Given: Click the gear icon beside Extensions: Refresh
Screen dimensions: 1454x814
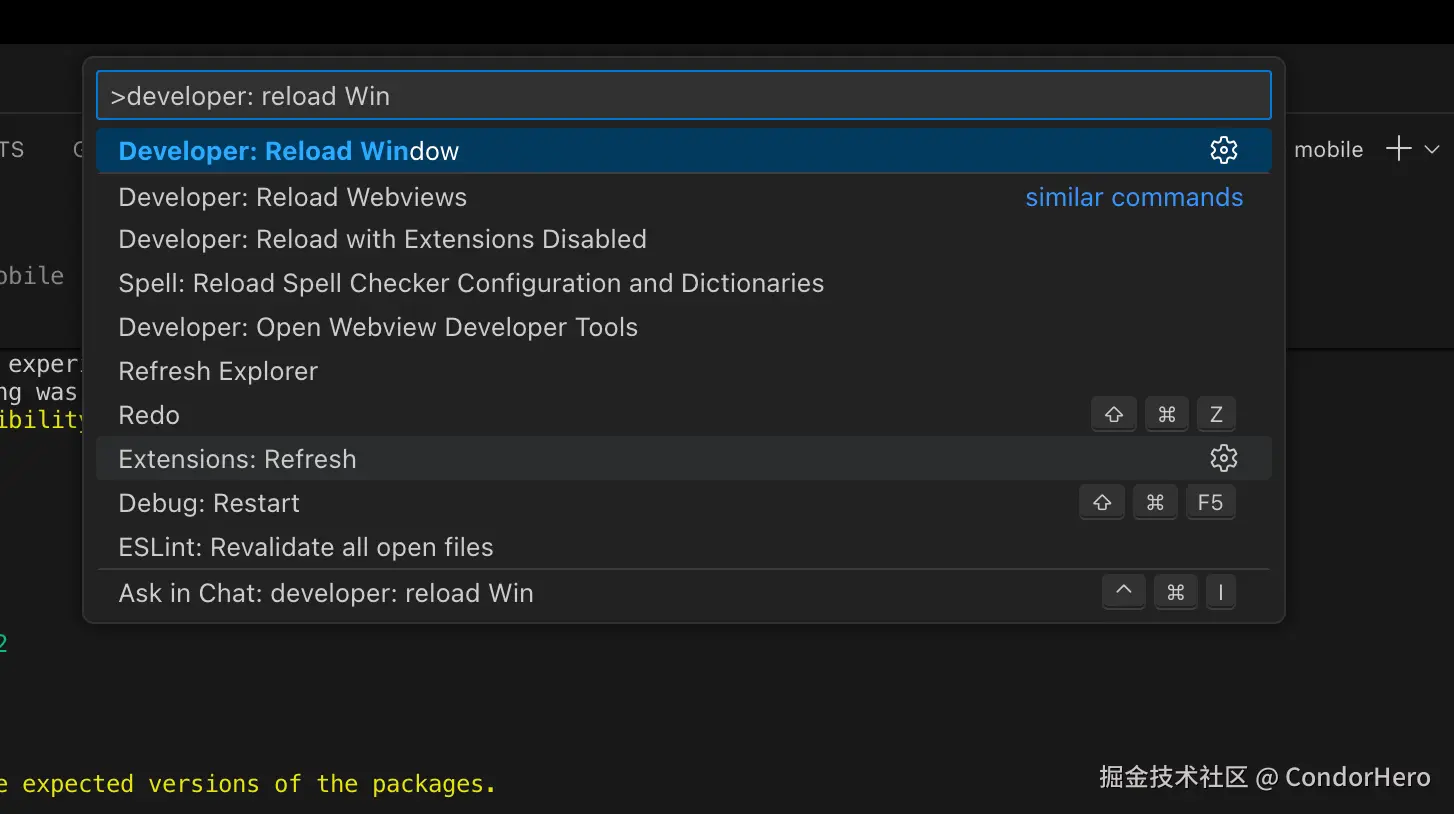Looking at the screenshot, I should (x=1224, y=459).
